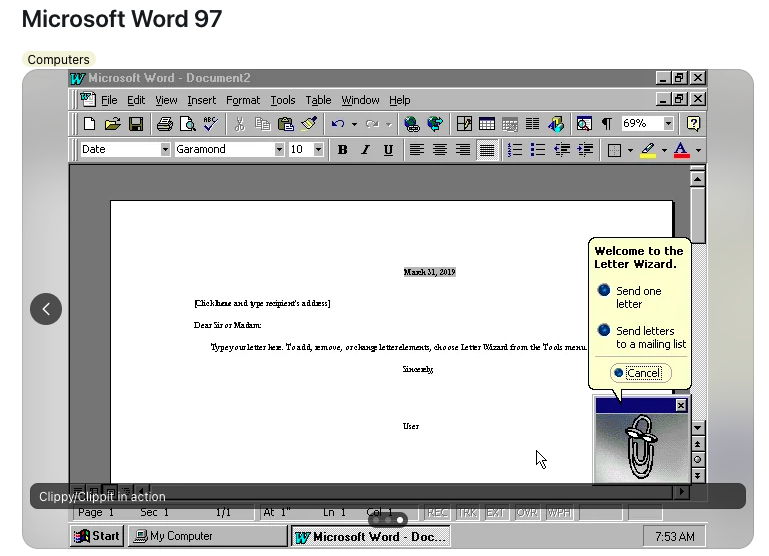Select the Format Painter brush
The width and height of the screenshot is (769, 556).
[308, 124]
